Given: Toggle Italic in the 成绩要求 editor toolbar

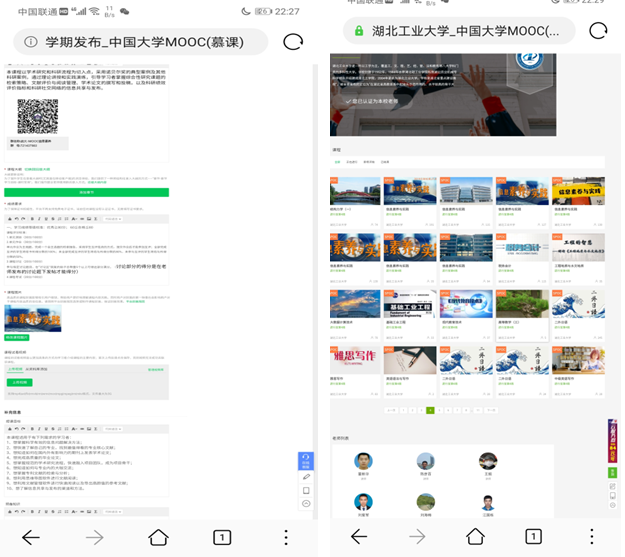Looking at the screenshot, I should (x=39, y=219).
